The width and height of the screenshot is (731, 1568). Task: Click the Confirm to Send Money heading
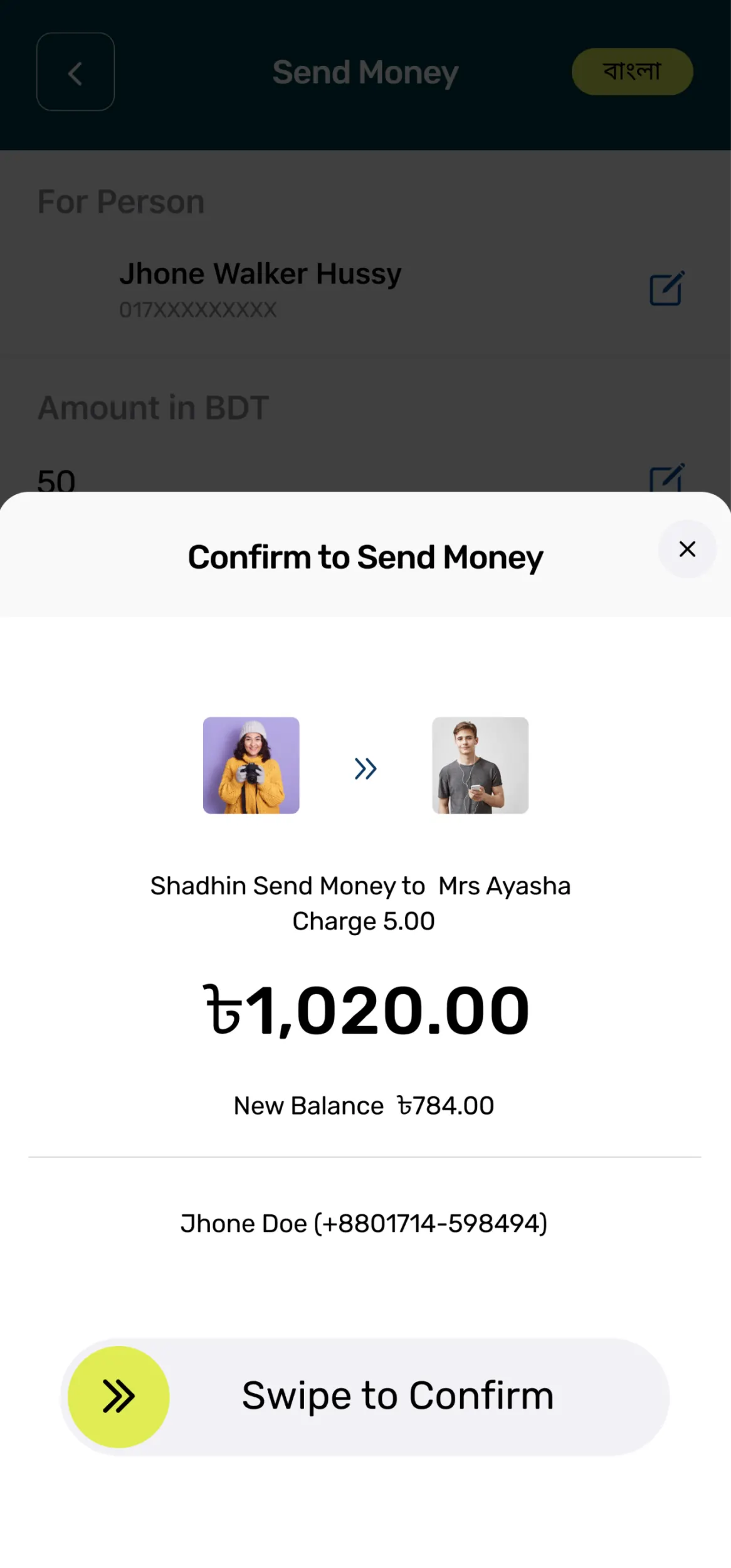pyautogui.click(x=365, y=557)
